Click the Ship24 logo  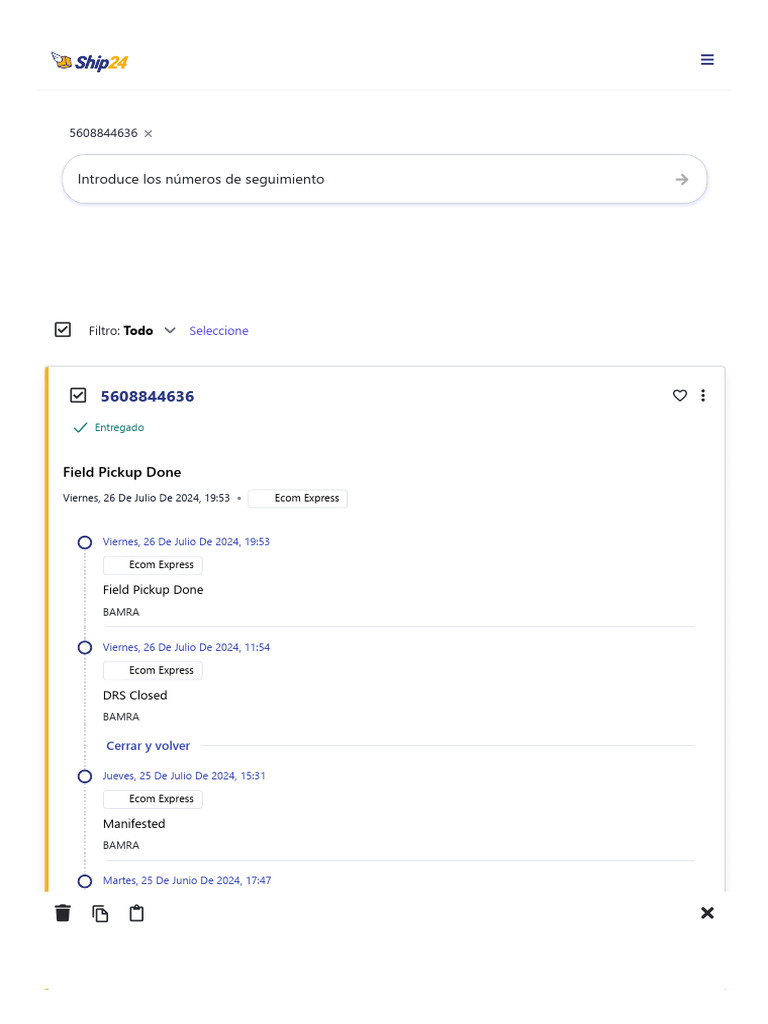(x=90, y=62)
